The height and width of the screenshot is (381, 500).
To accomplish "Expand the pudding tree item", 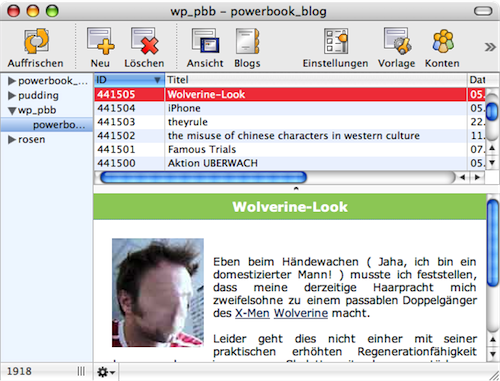I will (x=12, y=95).
